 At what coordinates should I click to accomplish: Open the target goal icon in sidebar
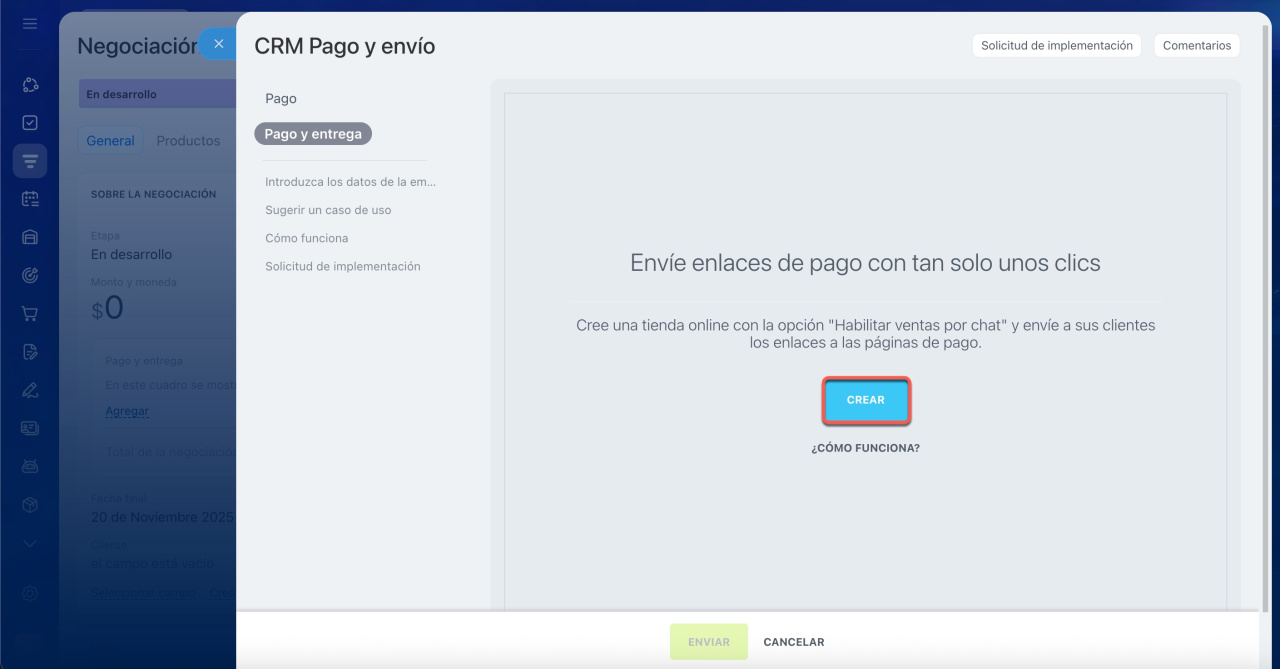click(30, 275)
